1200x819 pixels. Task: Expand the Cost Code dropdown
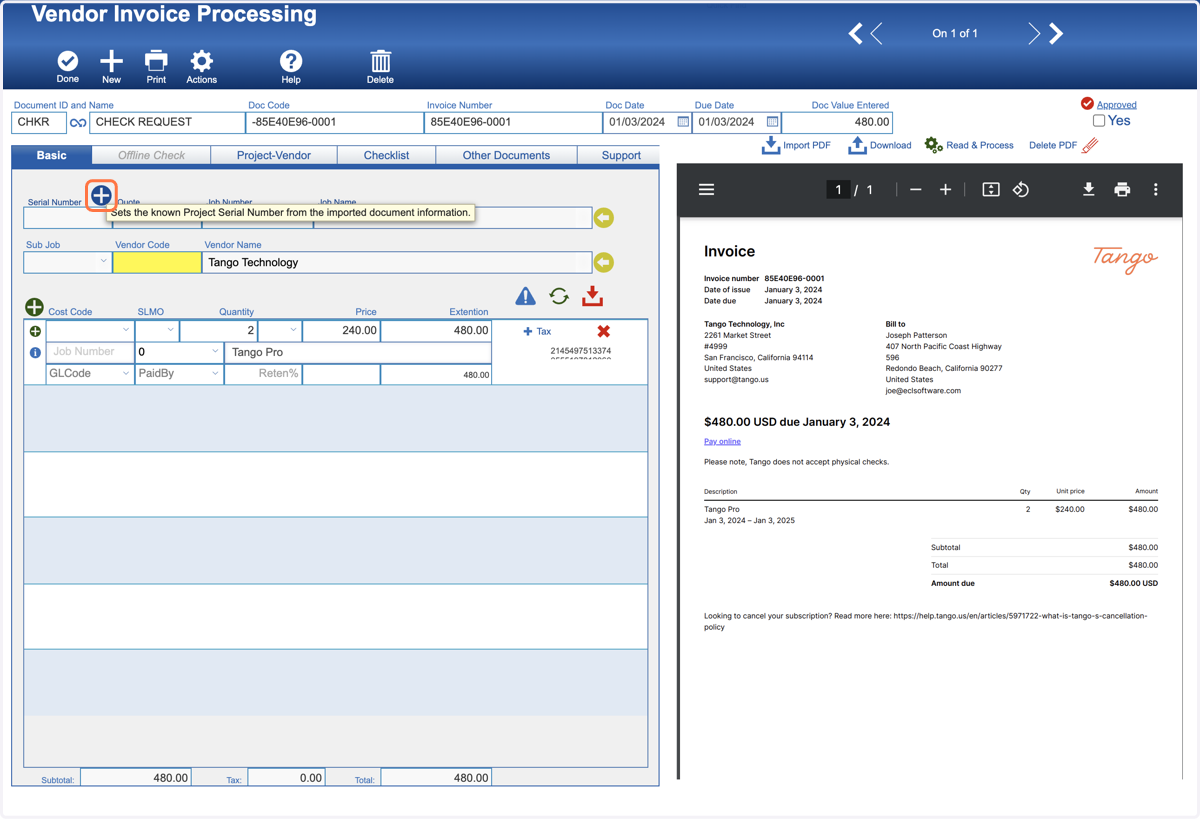pos(125,330)
